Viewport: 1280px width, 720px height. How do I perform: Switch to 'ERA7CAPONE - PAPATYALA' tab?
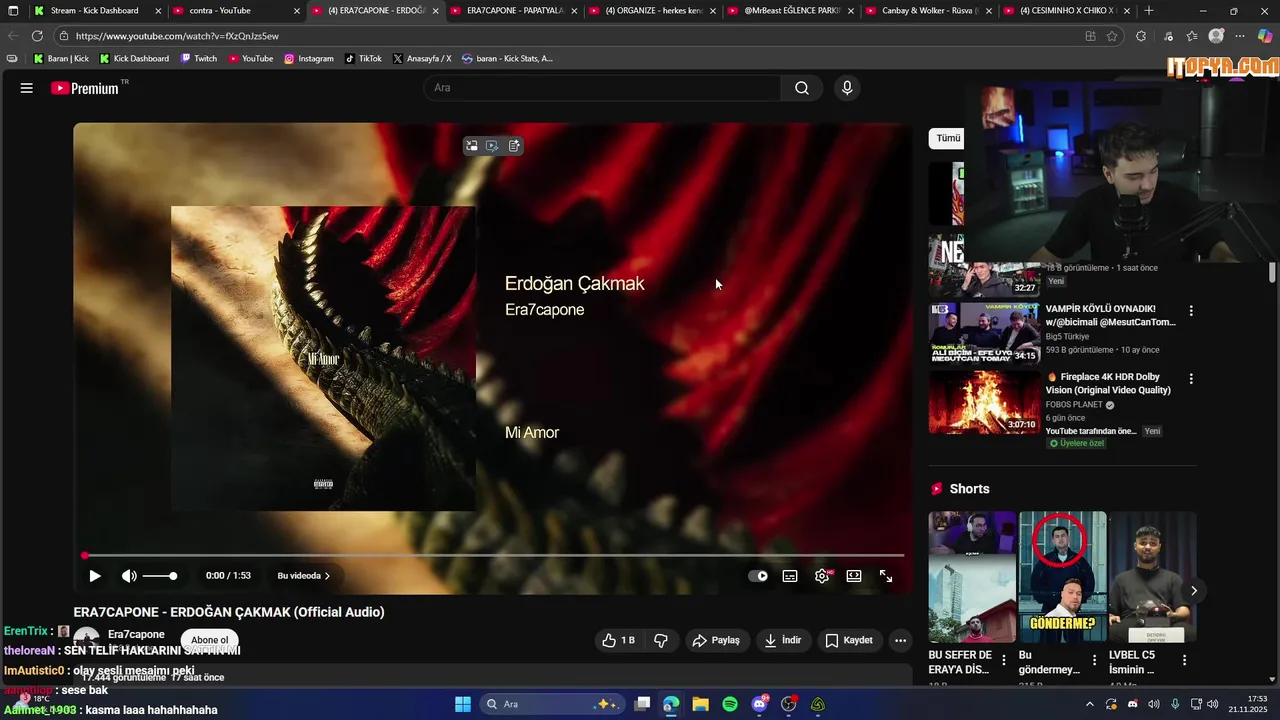click(x=514, y=11)
